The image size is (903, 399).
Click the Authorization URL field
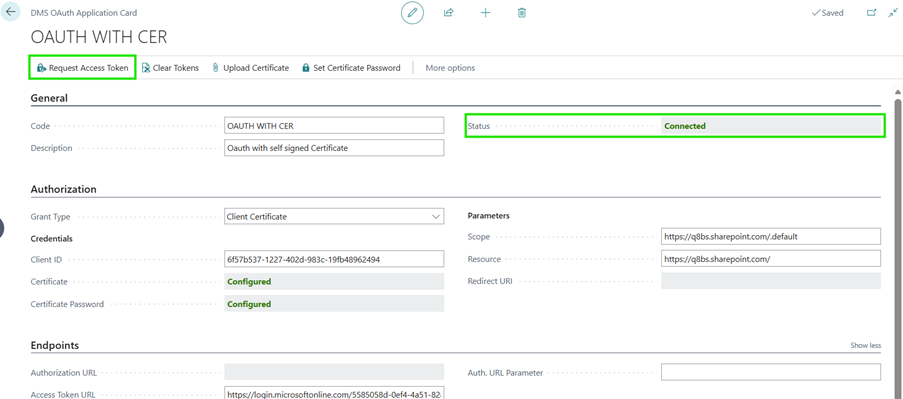[334, 373]
